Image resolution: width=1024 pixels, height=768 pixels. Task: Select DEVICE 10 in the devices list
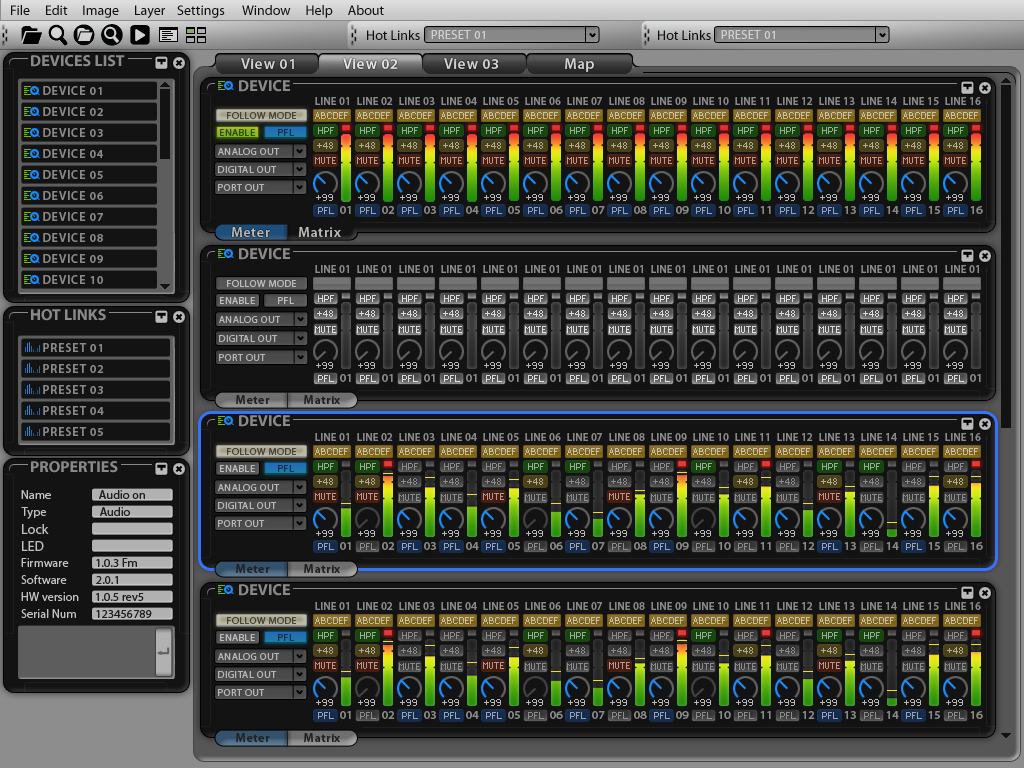pyautogui.click(x=88, y=280)
